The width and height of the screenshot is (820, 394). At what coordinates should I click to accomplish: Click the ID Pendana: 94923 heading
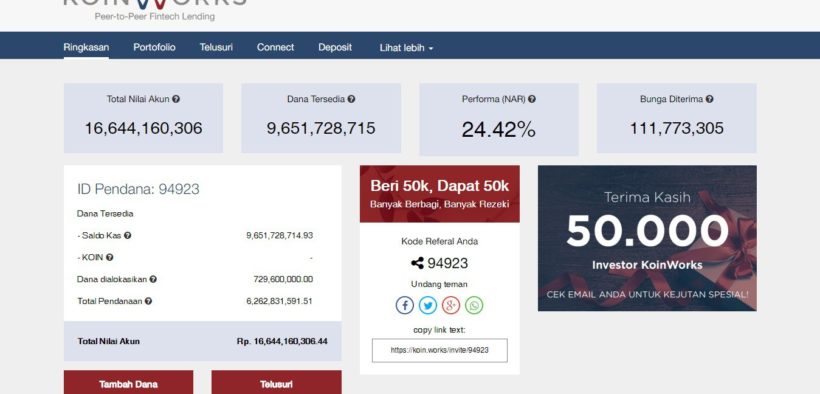tap(138, 189)
